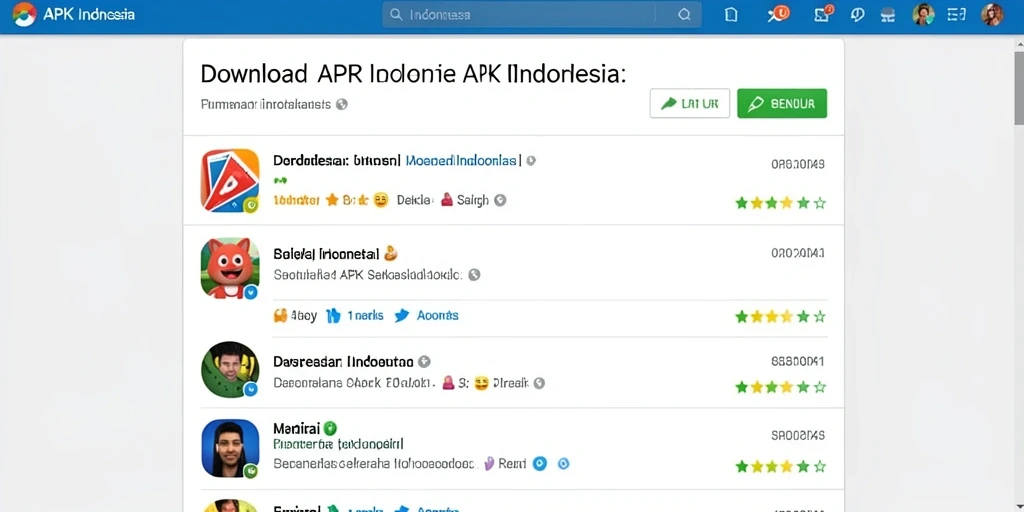Screen dimensions: 1024x512
Task: Click the 0R020I43 code in the Bolelaj row
Action: [798, 253]
